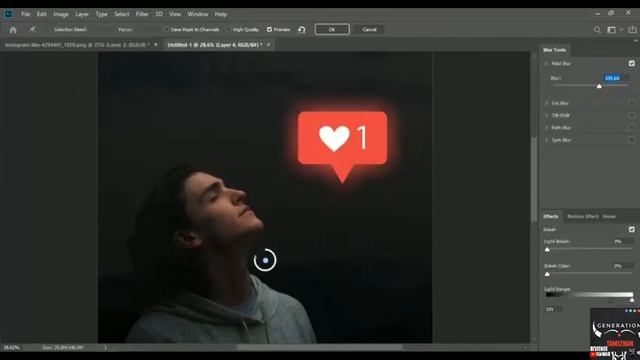Open the Edit menu
Screen dimensions: 640x360
(x=42, y=14)
